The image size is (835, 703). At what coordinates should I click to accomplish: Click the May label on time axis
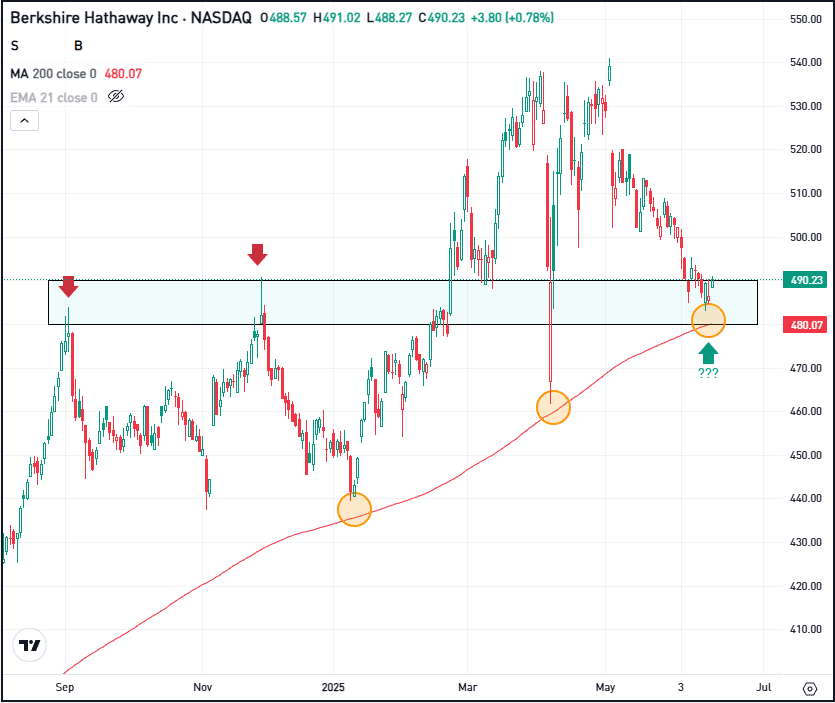[x=605, y=687]
